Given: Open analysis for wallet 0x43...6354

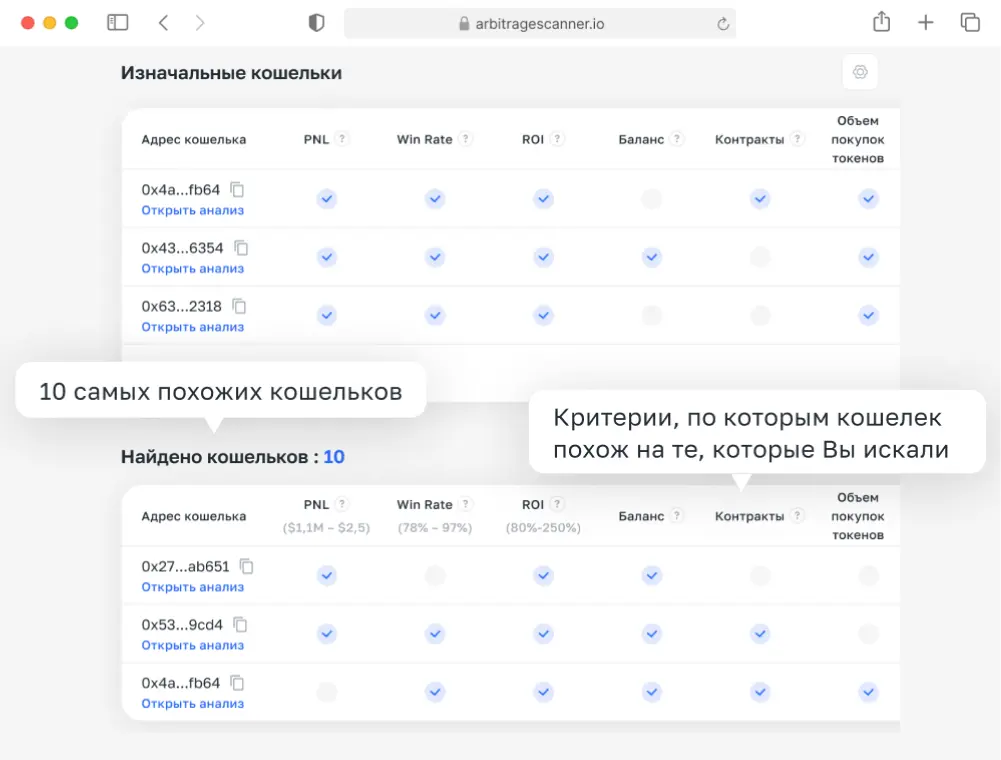Looking at the screenshot, I should (193, 268).
